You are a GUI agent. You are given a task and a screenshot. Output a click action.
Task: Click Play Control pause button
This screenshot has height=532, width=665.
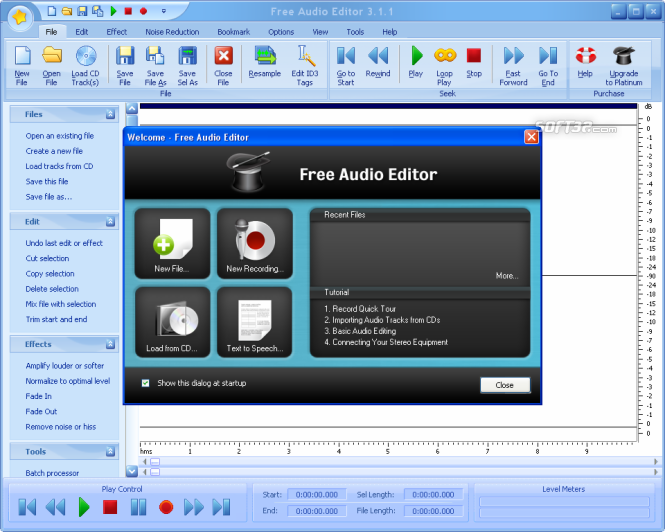click(x=138, y=507)
